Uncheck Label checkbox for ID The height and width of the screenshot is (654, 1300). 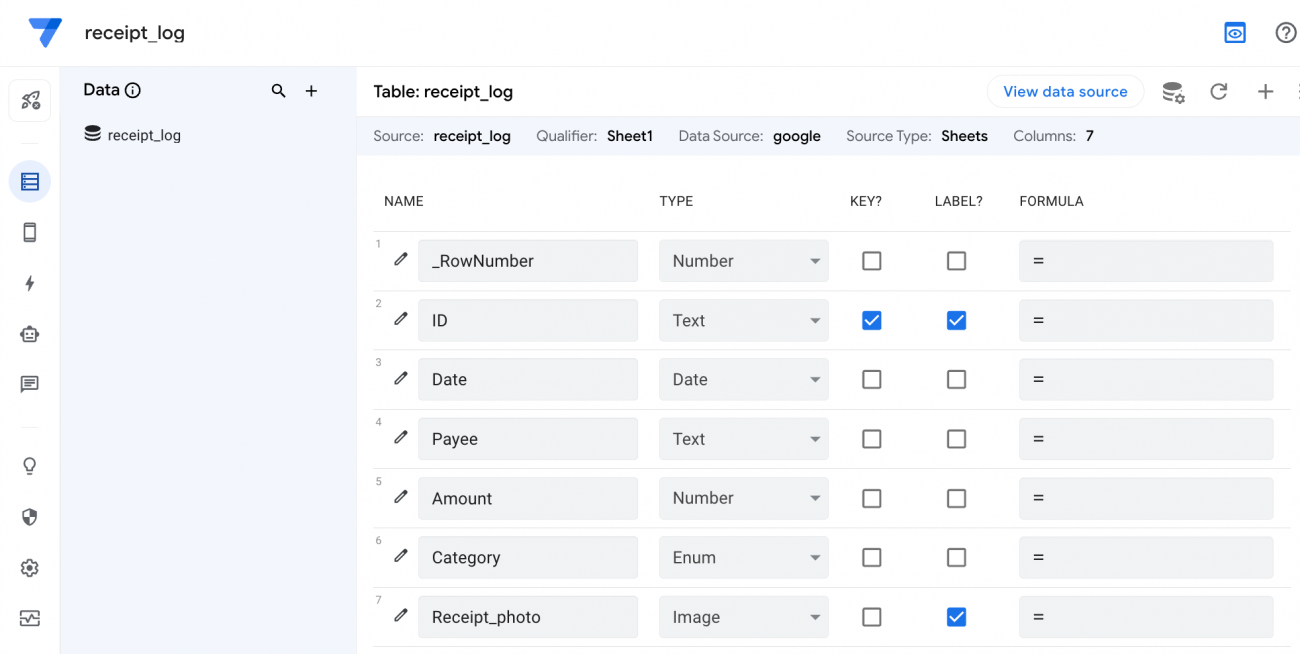[957, 320]
